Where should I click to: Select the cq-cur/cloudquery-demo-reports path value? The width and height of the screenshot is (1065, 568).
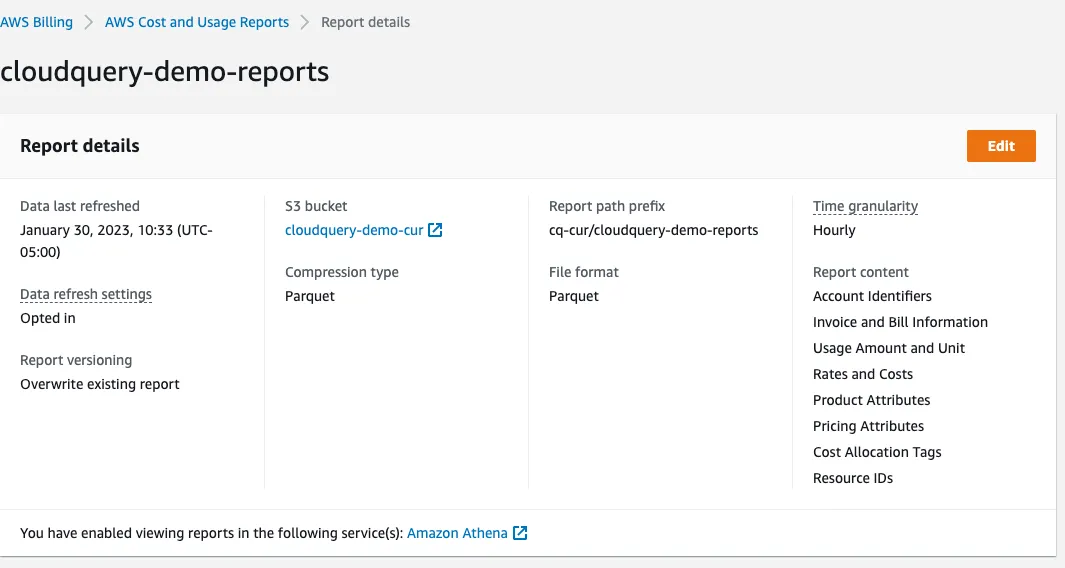point(653,230)
